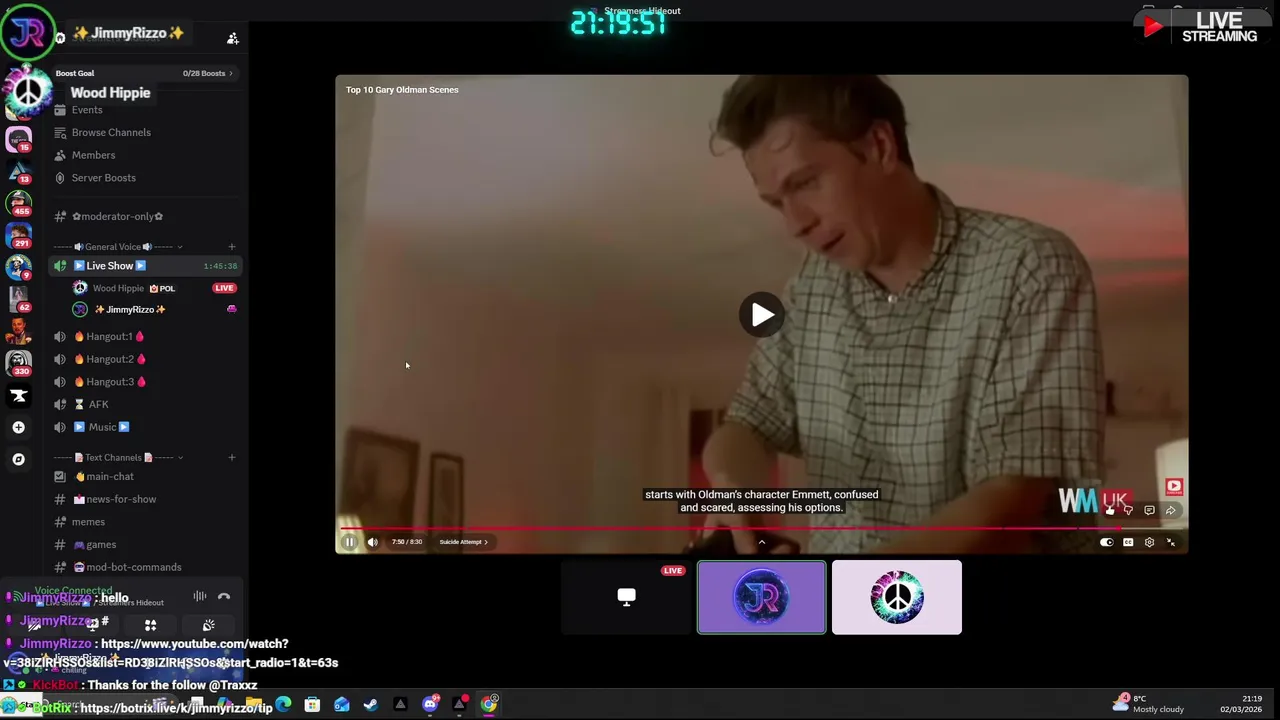
Task: Select the live screen-share stream thumbnail
Action: (x=627, y=597)
